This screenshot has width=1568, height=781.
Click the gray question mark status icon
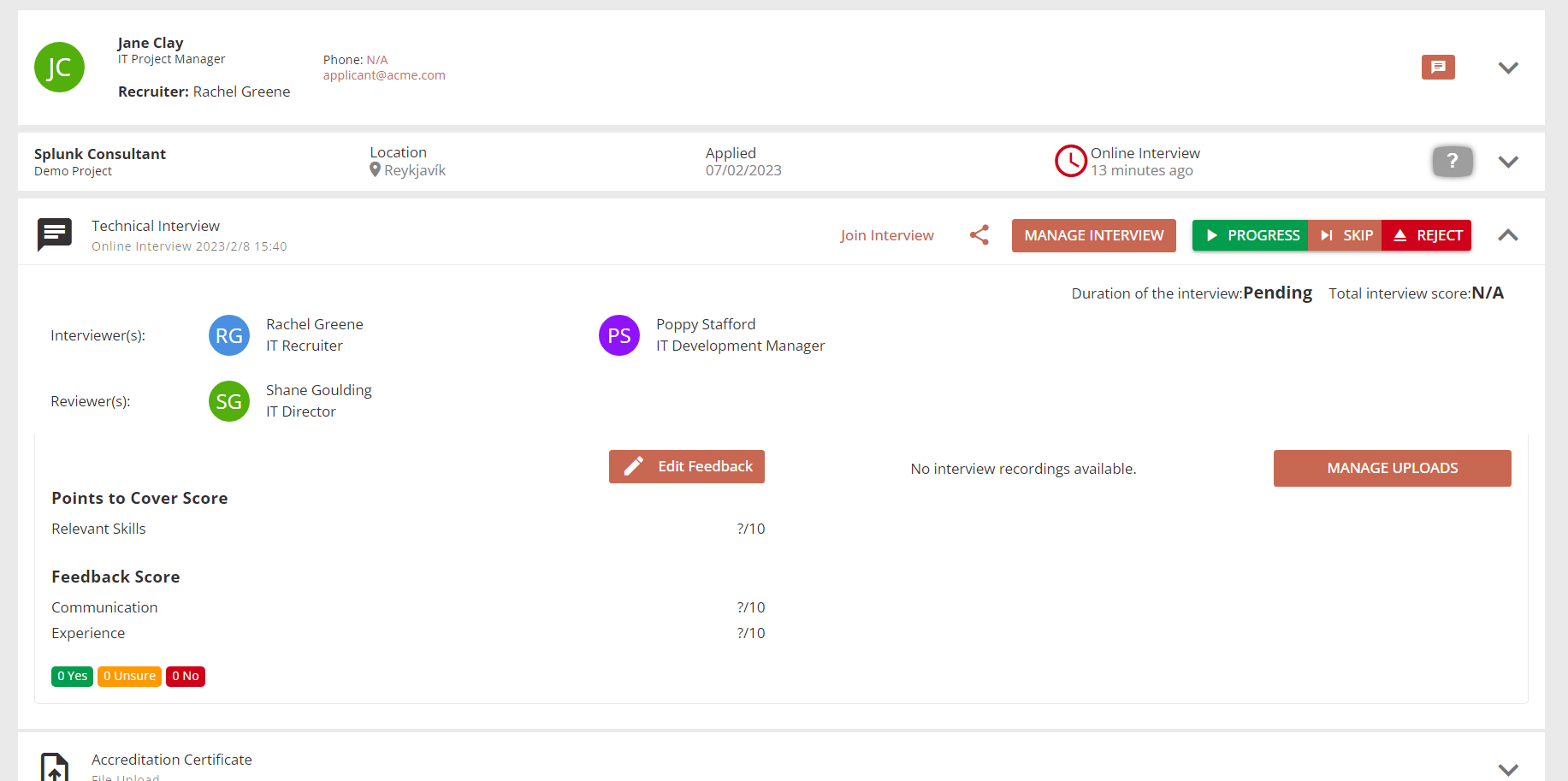(x=1452, y=161)
